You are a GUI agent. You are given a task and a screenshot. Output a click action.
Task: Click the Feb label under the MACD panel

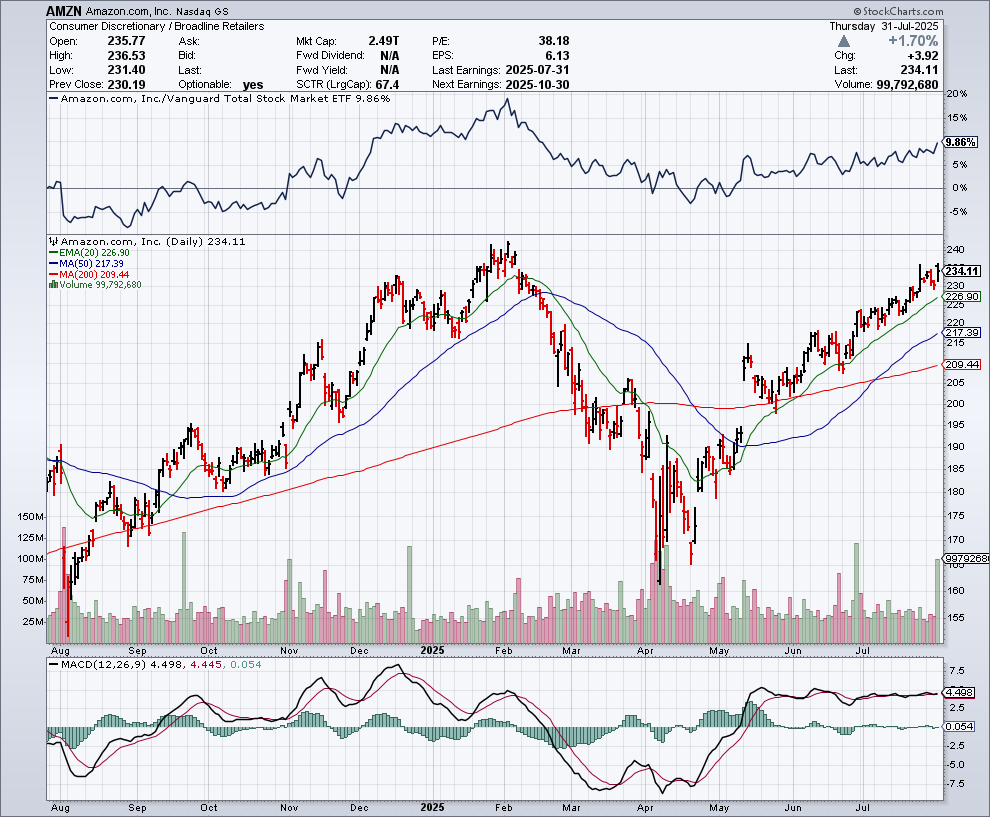coord(504,808)
